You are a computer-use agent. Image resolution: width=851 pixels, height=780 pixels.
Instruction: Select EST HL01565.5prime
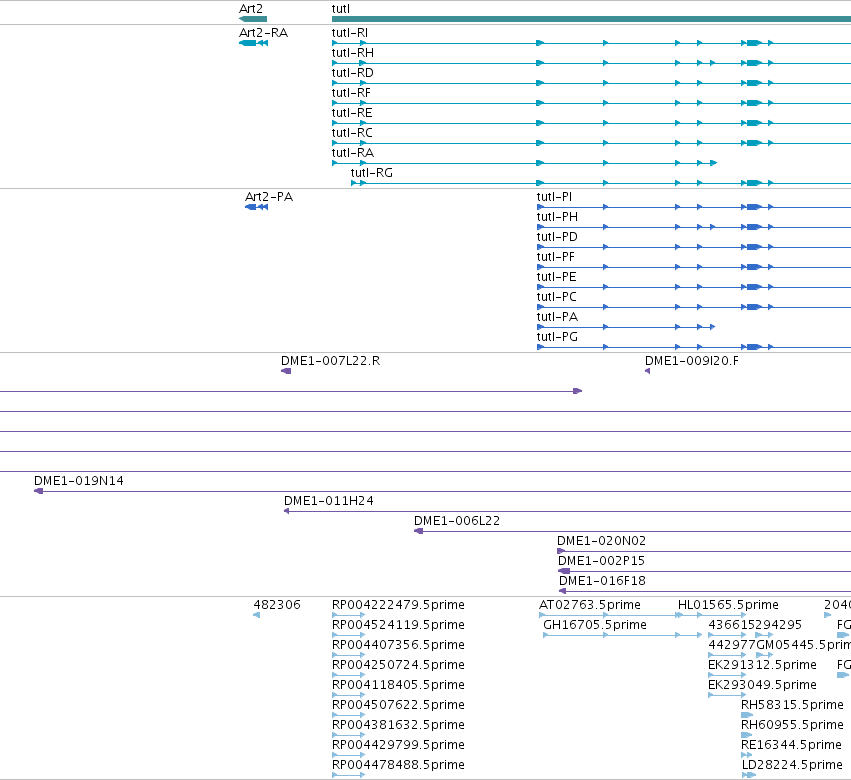pos(728,605)
